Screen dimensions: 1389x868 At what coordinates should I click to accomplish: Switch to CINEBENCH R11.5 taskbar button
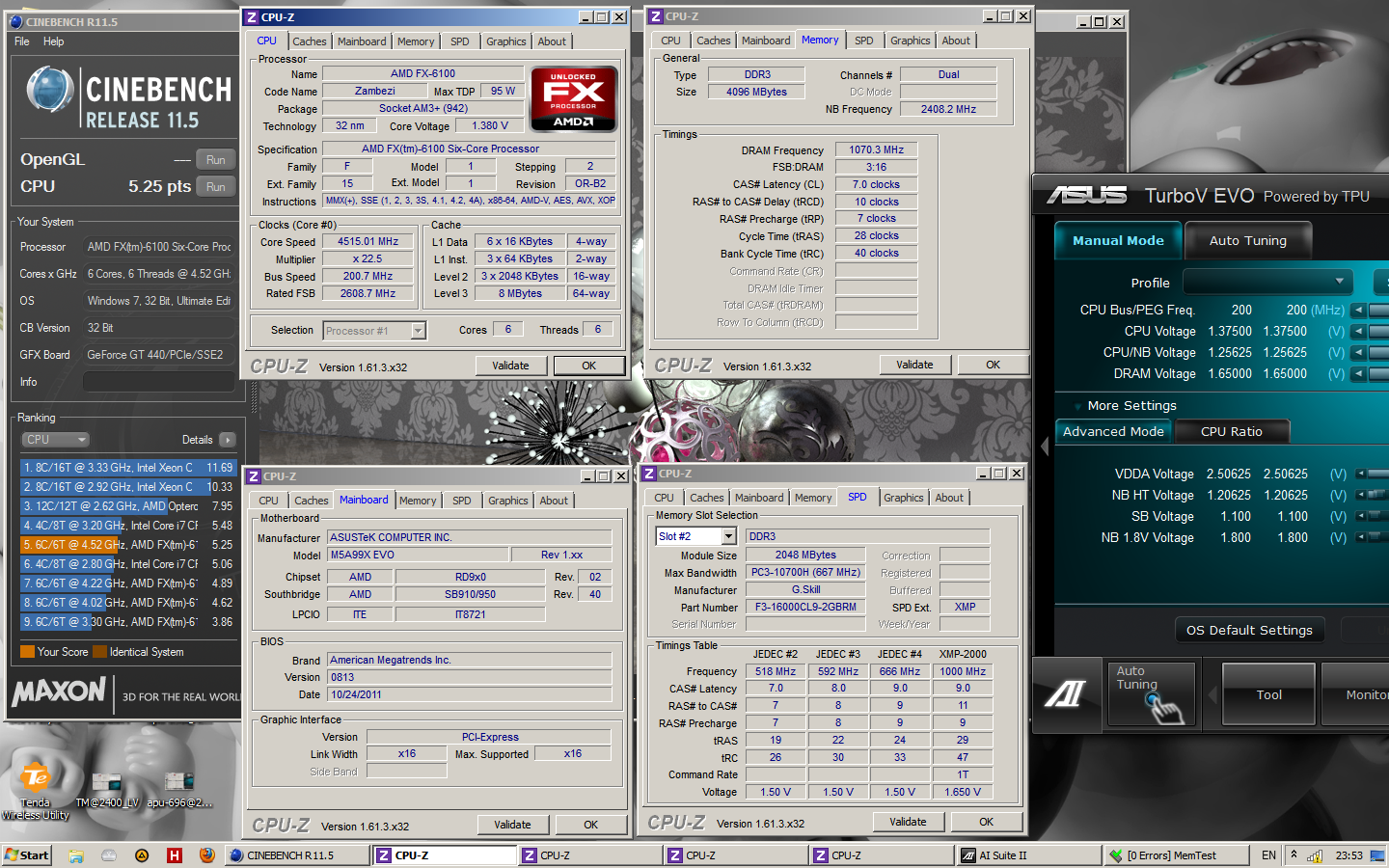pos(297,855)
